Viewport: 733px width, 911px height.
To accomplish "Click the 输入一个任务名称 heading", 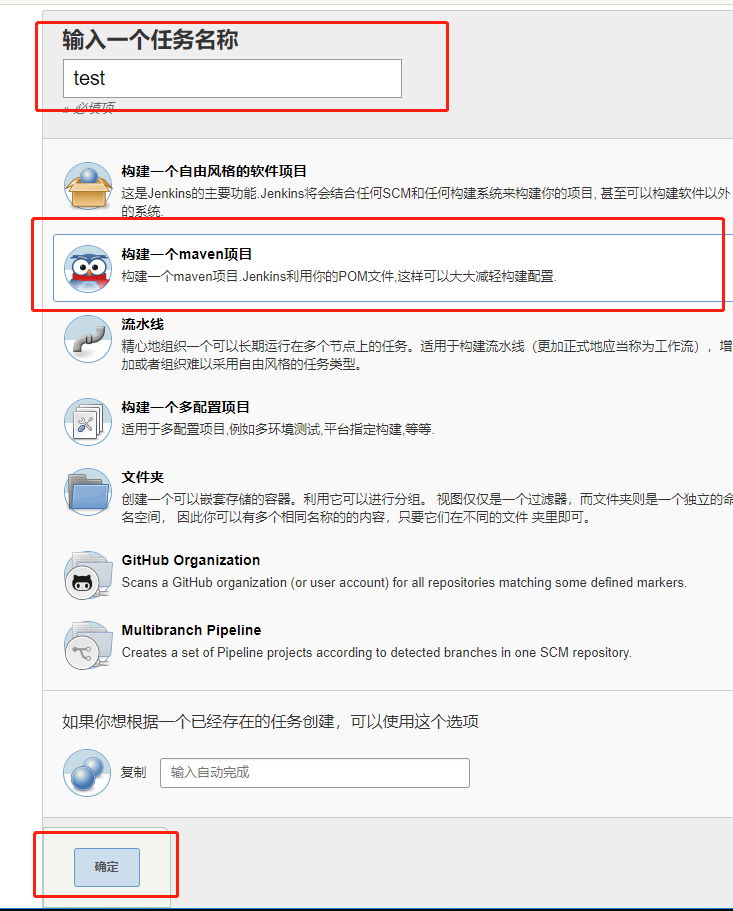I will point(150,40).
